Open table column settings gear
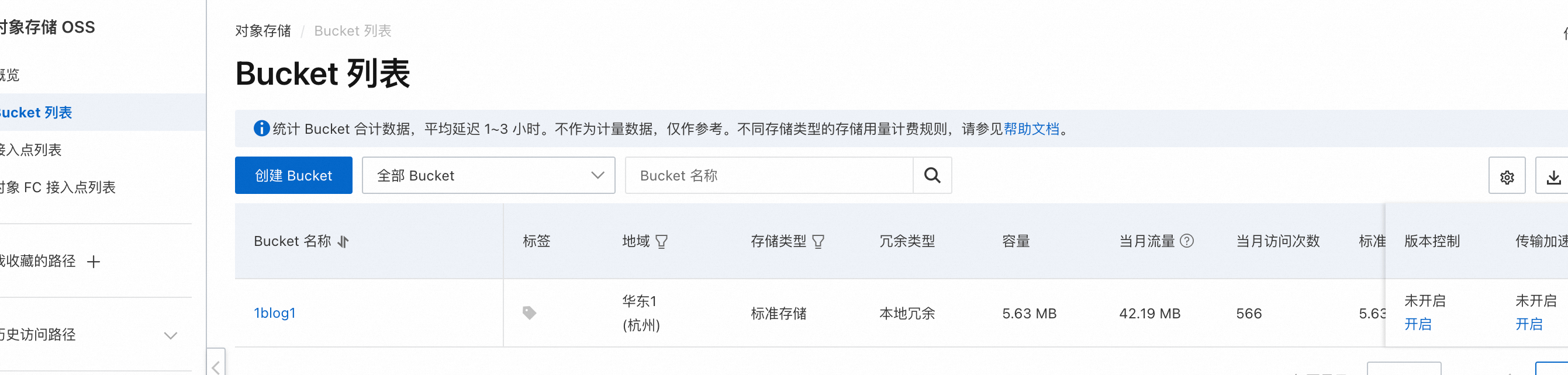 (x=1507, y=177)
